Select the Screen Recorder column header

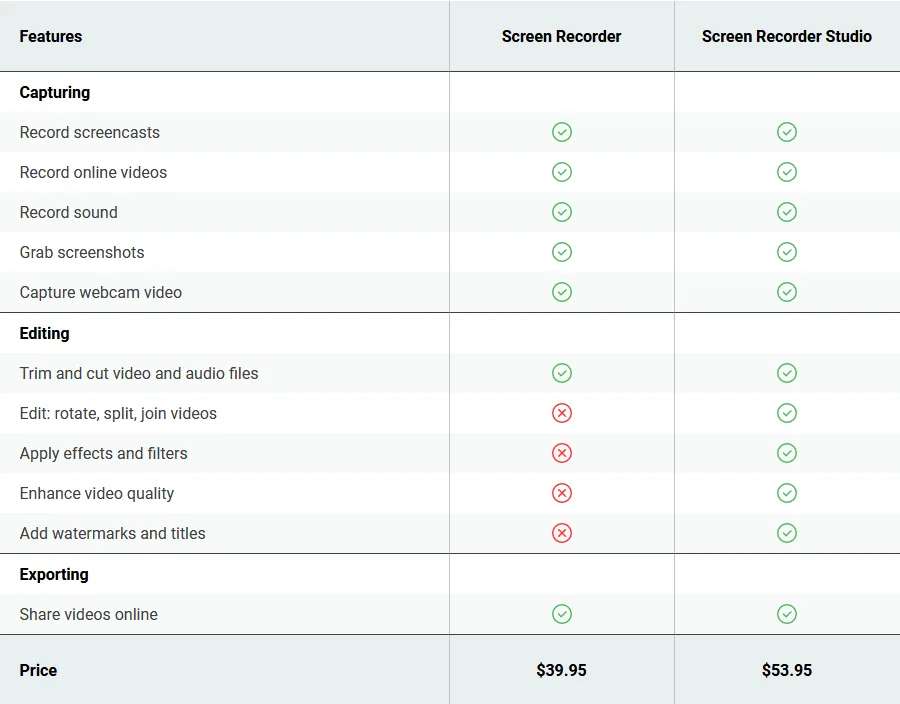(x=561, y=36)
